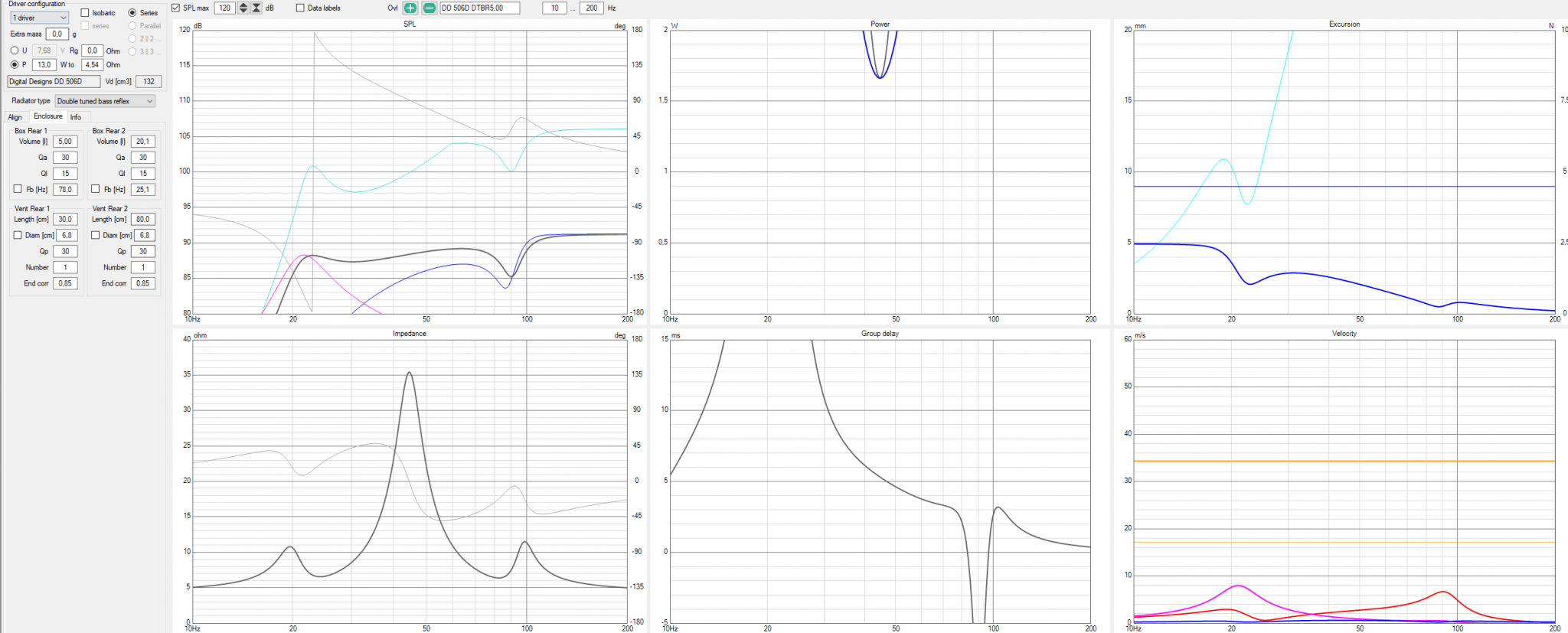This screenshot has width=1568, height=633.
Task: Check Vent Rear 1 Diam checkbox
Action: pyautogui.click(x=18, y=235)
